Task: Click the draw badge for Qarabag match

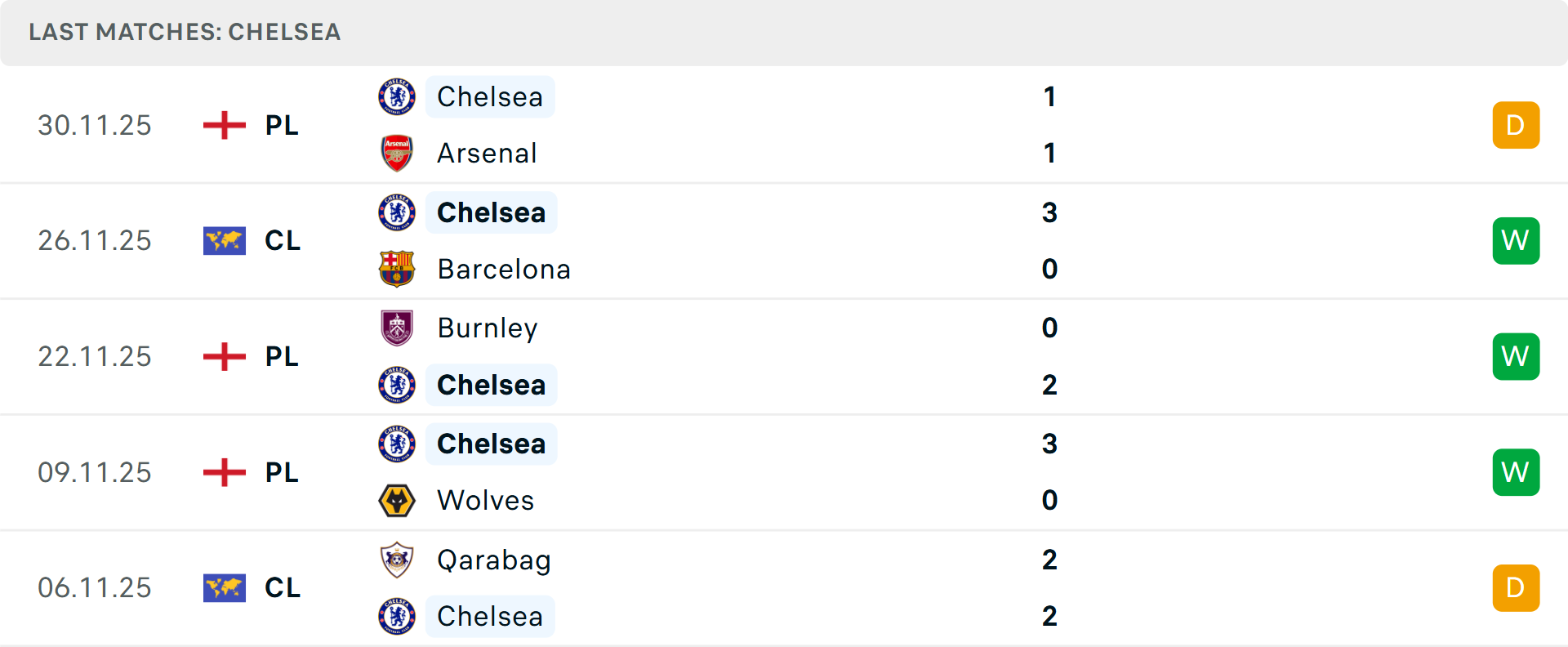Action: click(1516, 588)
